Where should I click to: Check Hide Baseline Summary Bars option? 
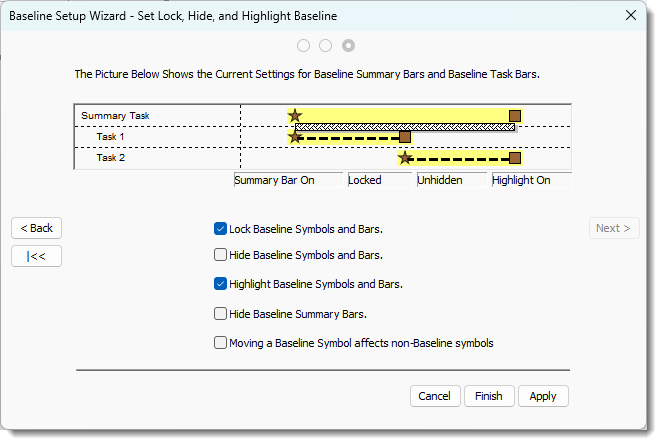221,314
